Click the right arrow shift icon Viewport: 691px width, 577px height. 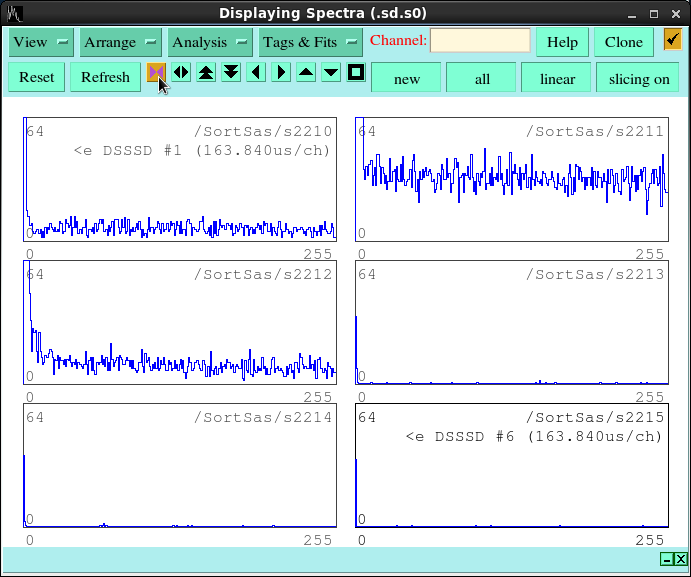[281, 73]
